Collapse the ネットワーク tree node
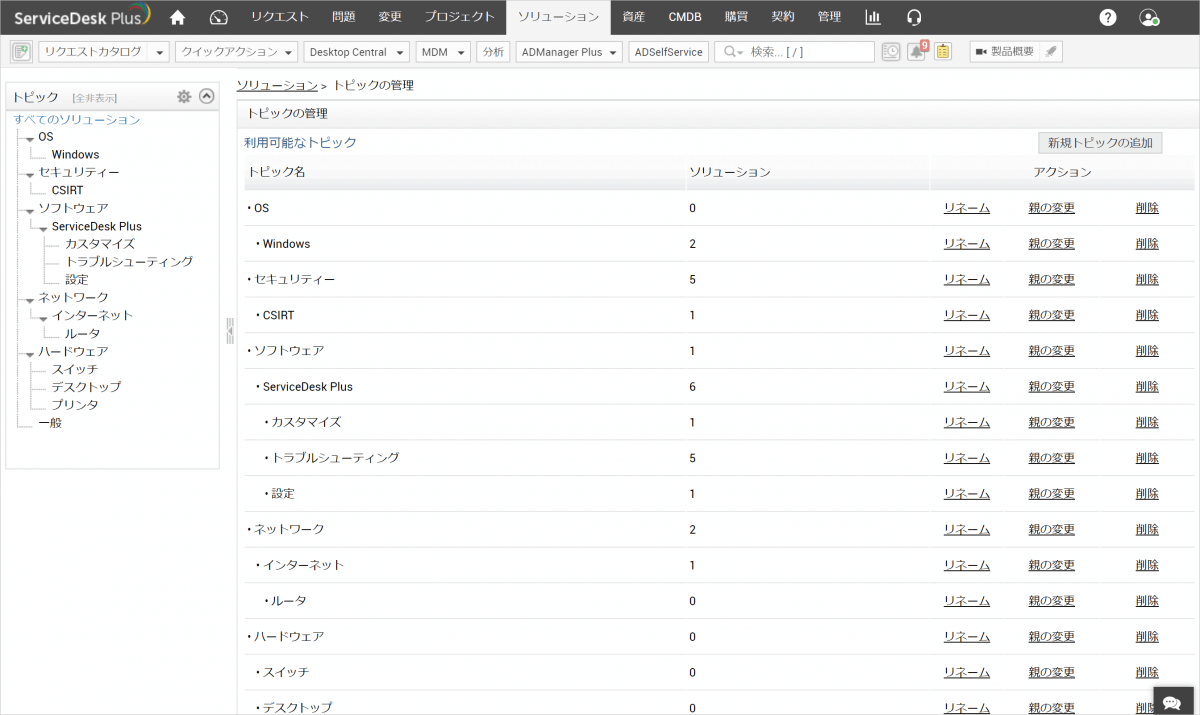Viewport: 1200px width, 715px height. [x=30, y=299]
